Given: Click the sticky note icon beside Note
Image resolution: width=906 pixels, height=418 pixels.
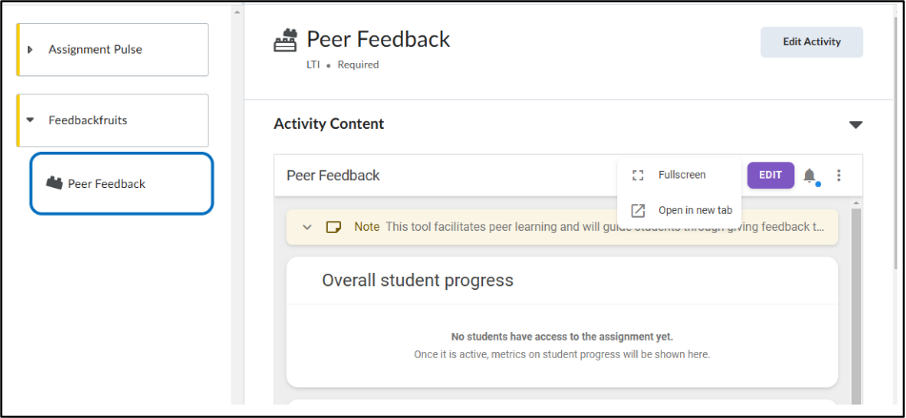Looking at the screenshot, I should (x=333, y=227).
